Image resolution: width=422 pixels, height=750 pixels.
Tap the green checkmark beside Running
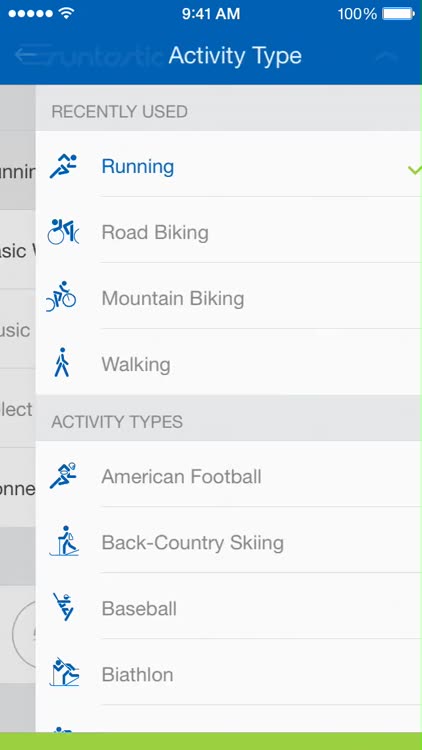414,169
